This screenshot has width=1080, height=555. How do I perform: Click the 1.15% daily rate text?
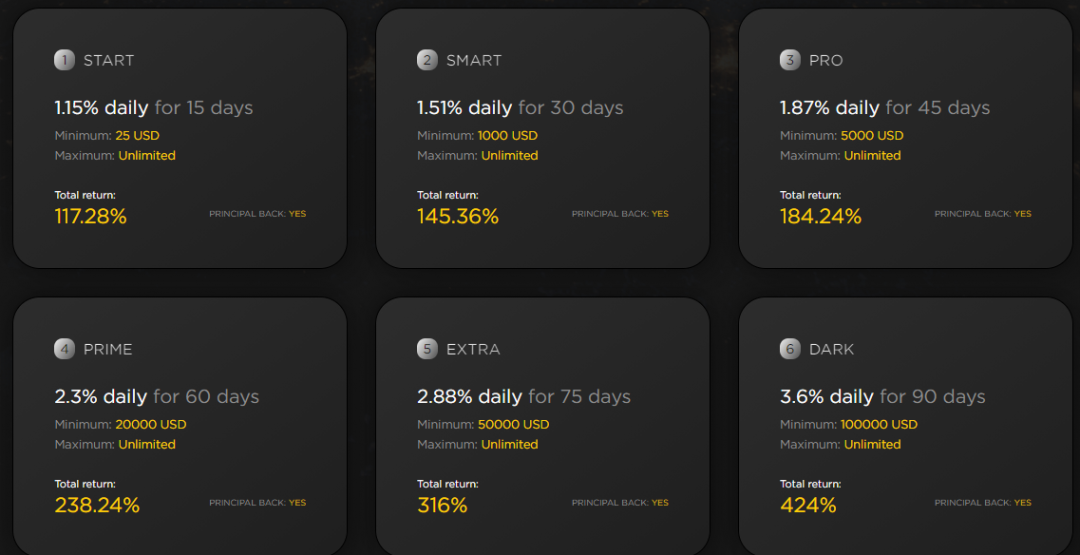click(x=101, y=108)
